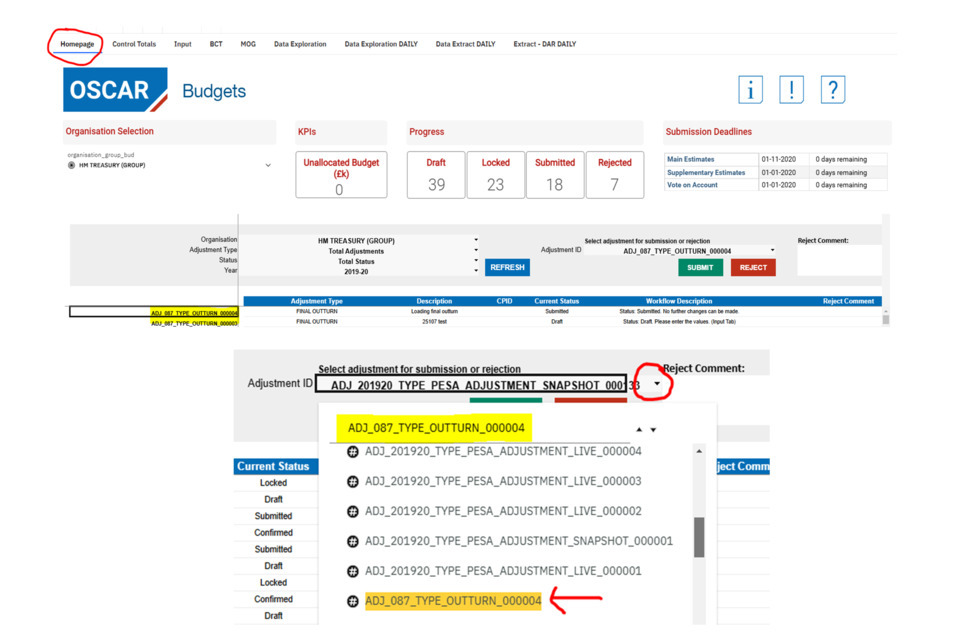The image size is (960, 640).
Task: Open the Data Exploration DAILY tab
Action: tap(381, 44)
